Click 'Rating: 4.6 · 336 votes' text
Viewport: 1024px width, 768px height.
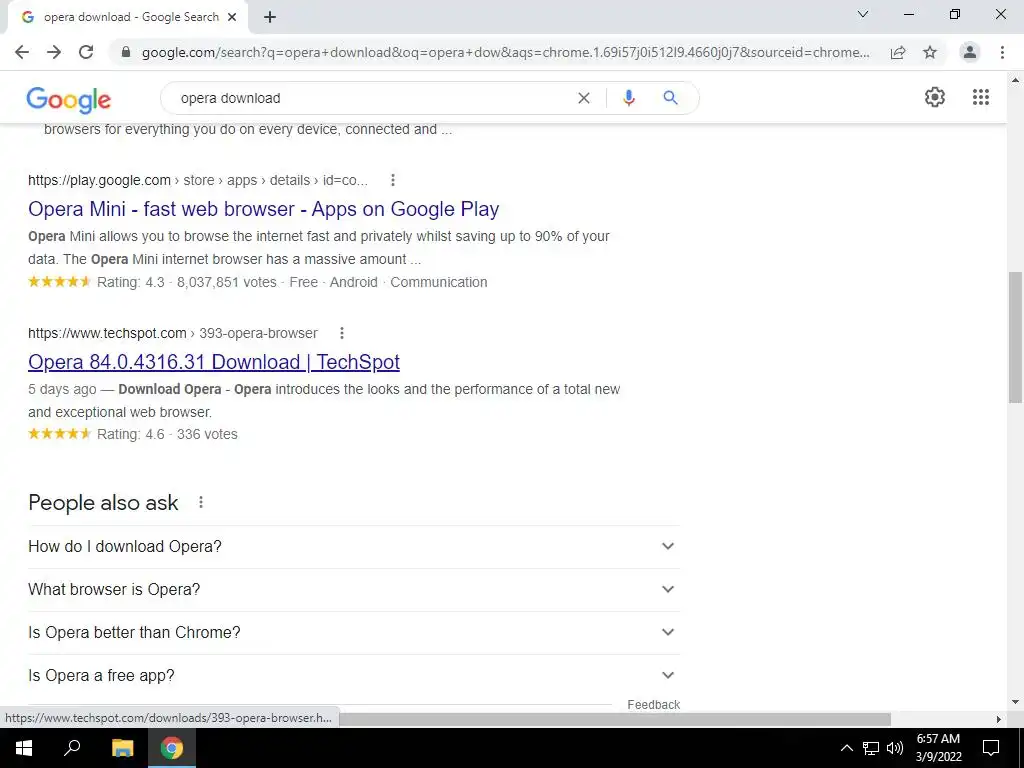click(x=167, y=434)
